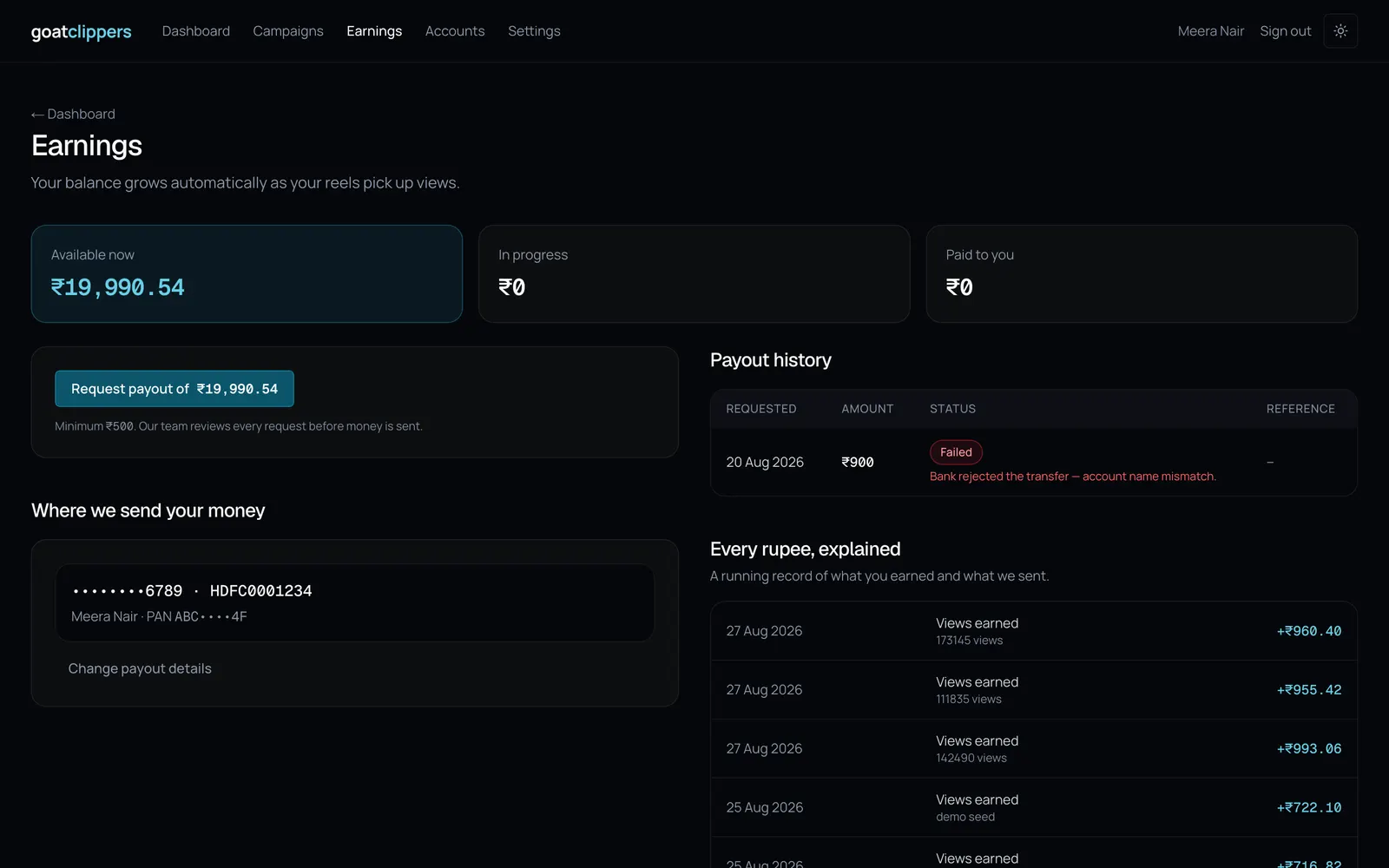
Task: Click the Minimum ₹500 review note
Action: coord(239,426)
